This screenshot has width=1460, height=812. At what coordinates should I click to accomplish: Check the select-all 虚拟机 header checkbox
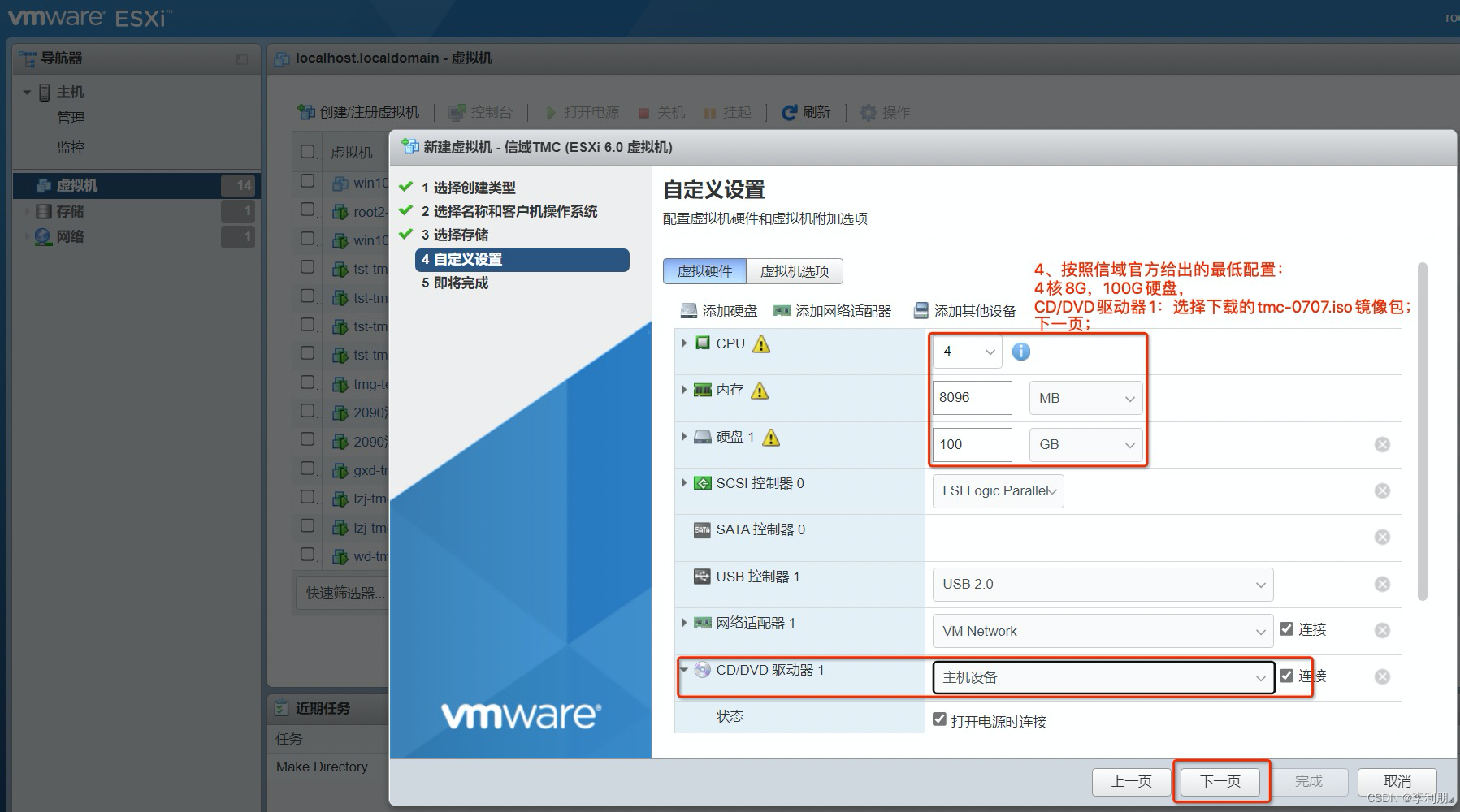coord(308,151)
